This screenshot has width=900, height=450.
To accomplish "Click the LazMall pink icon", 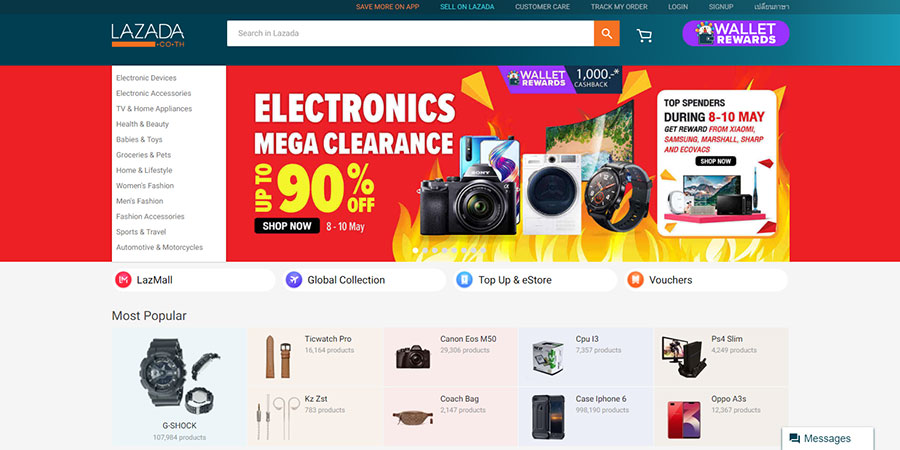I will [x=123, y=280].
